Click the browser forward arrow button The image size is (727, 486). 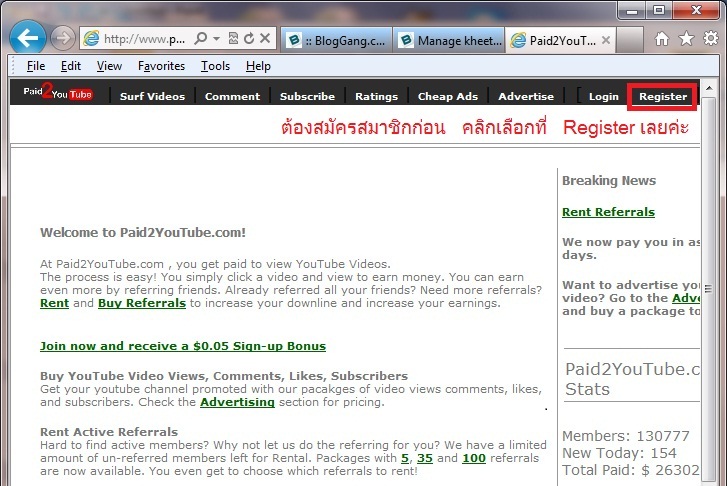pyautogui.click(x=63, y=38)
